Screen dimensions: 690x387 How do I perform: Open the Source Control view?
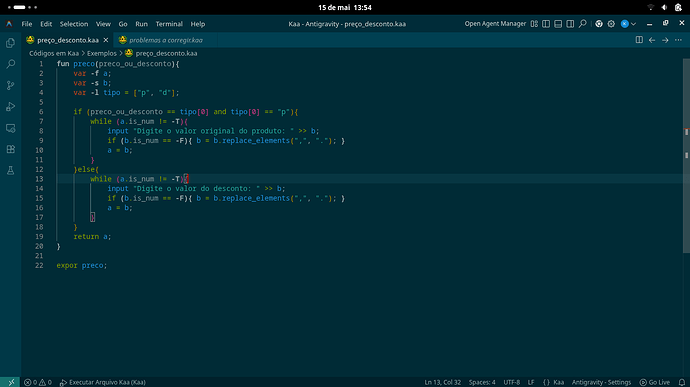coord(11,85)
